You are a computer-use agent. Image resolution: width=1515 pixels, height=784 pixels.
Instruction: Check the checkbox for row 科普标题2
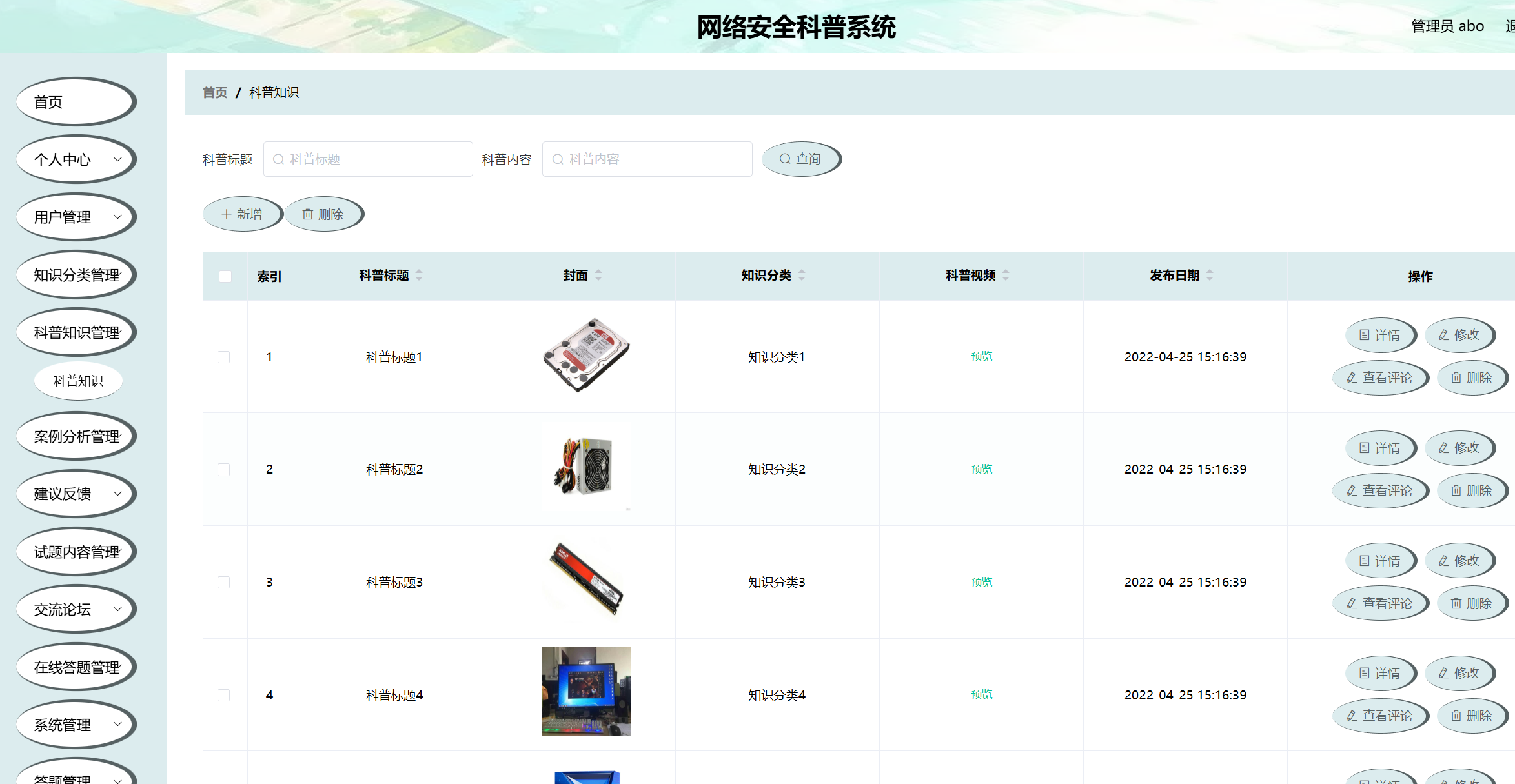[224, 470]
